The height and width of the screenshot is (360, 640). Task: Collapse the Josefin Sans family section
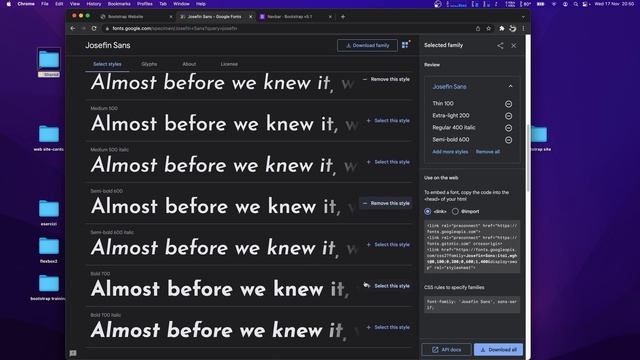coord(510,86)
